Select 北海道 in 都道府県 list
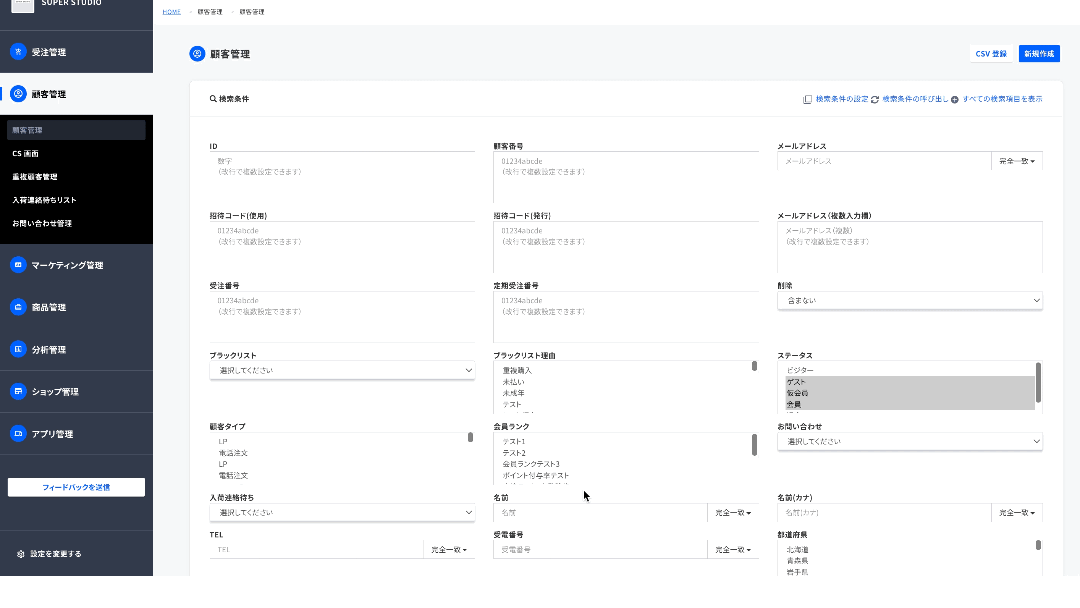1080x608 pixels. click(797, 549)
